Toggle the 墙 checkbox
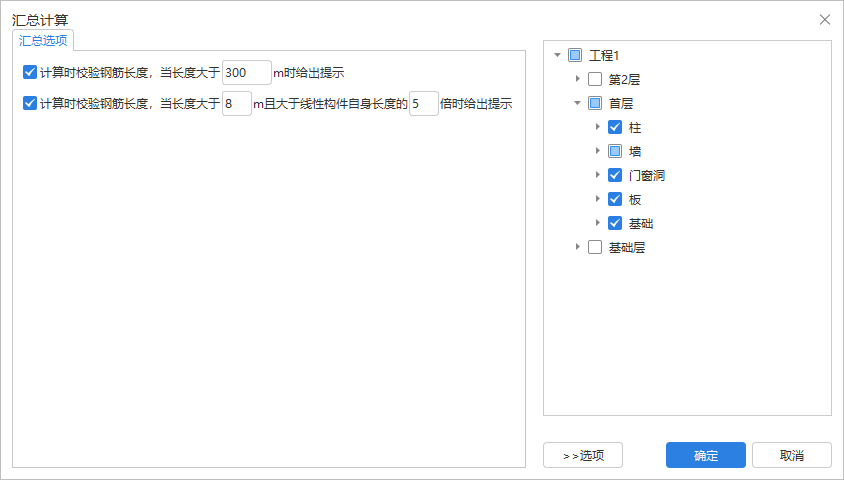844x480 pixels. pos(615,151)
